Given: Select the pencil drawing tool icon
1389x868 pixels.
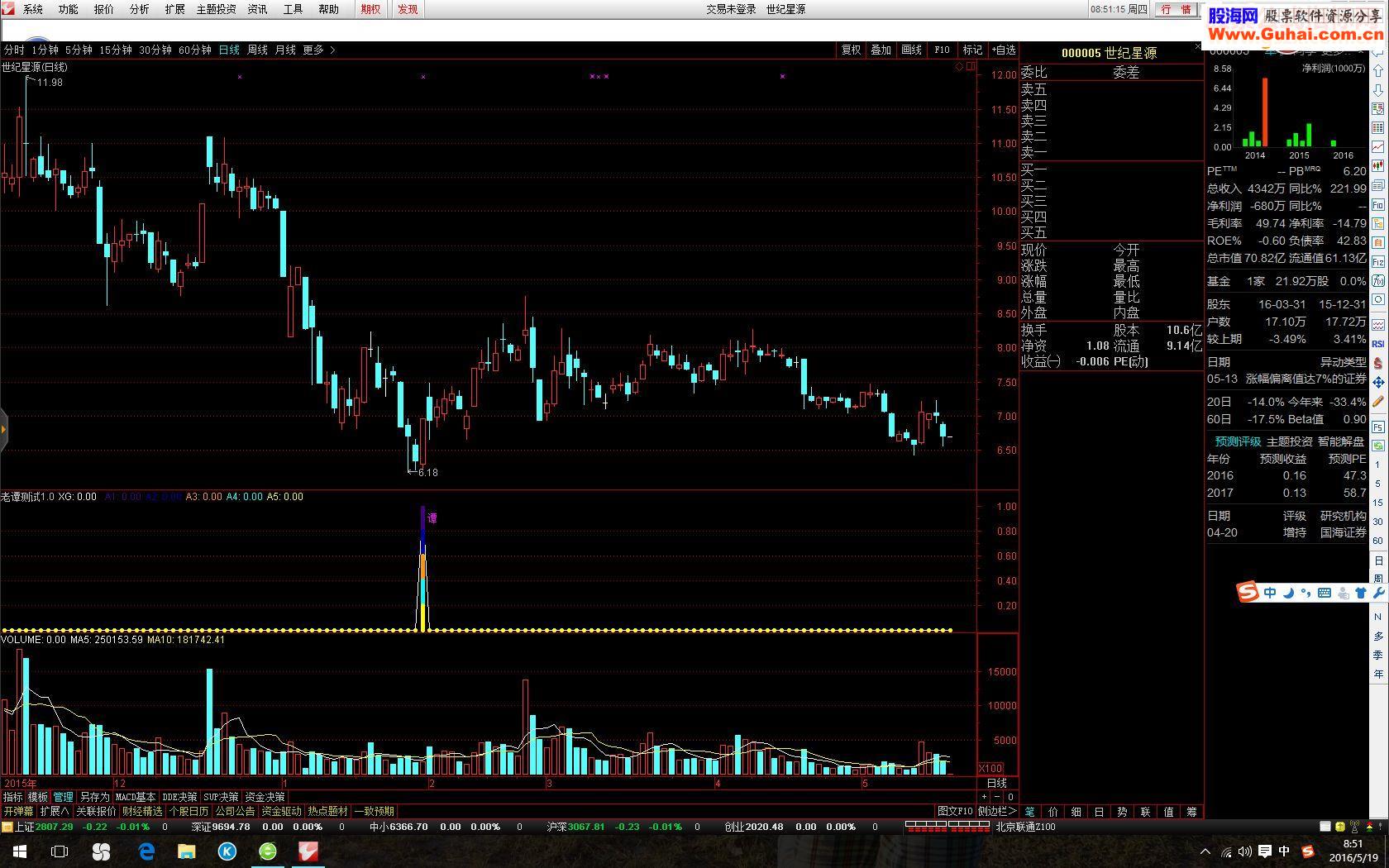Looking at the screenshot, I should point(1377,403).
